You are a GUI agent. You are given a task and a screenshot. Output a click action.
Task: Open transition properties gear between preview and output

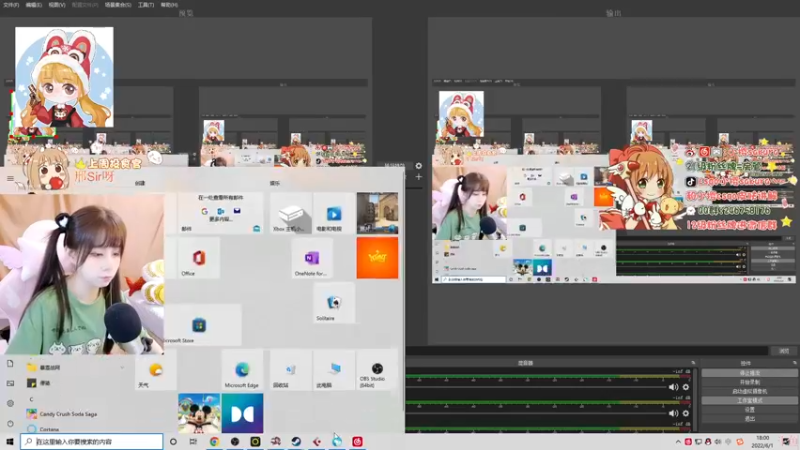pyautogui.click(x=418, y=166)
